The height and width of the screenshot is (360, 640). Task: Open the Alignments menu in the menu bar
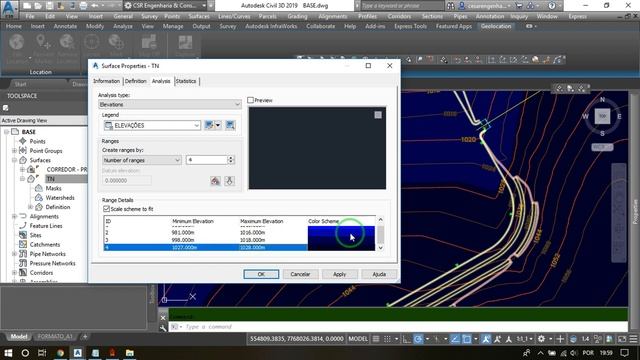333,16
